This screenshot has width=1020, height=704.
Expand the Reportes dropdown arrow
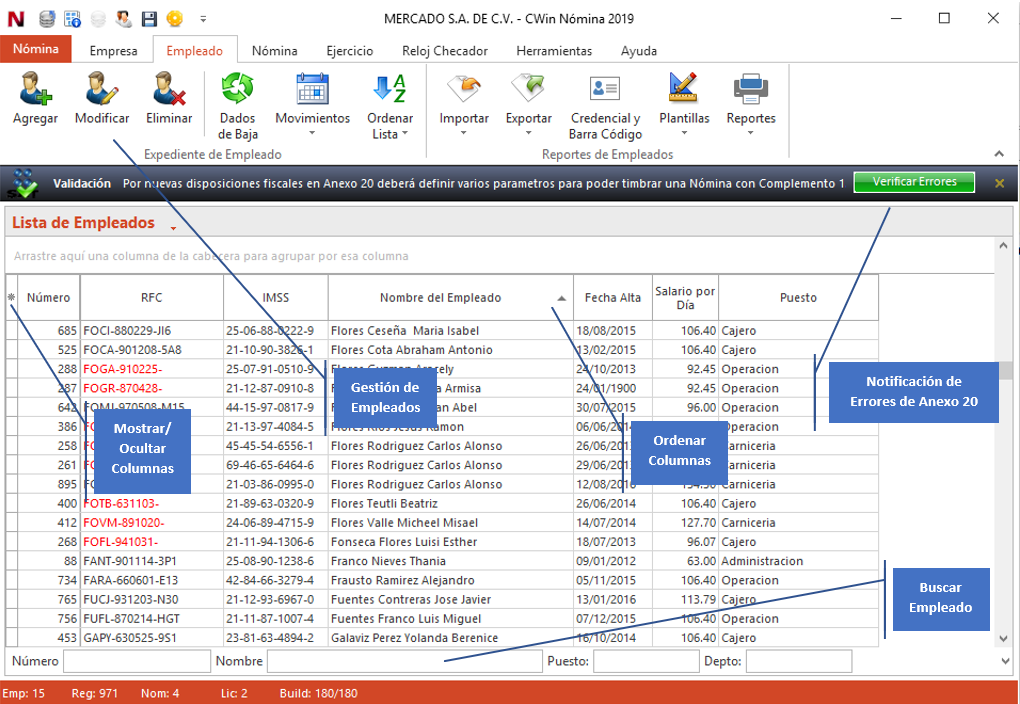click(751, 133)
